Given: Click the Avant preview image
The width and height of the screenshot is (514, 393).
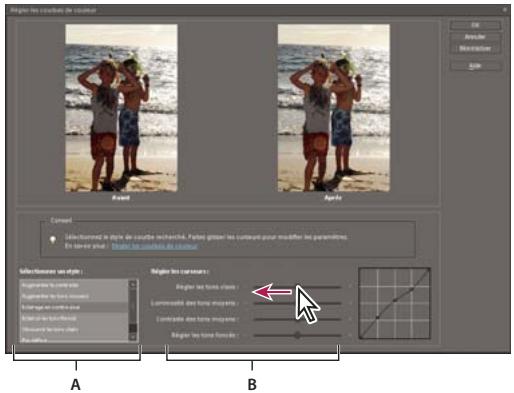Looking at the screenshot, I should tap(121, 108).
